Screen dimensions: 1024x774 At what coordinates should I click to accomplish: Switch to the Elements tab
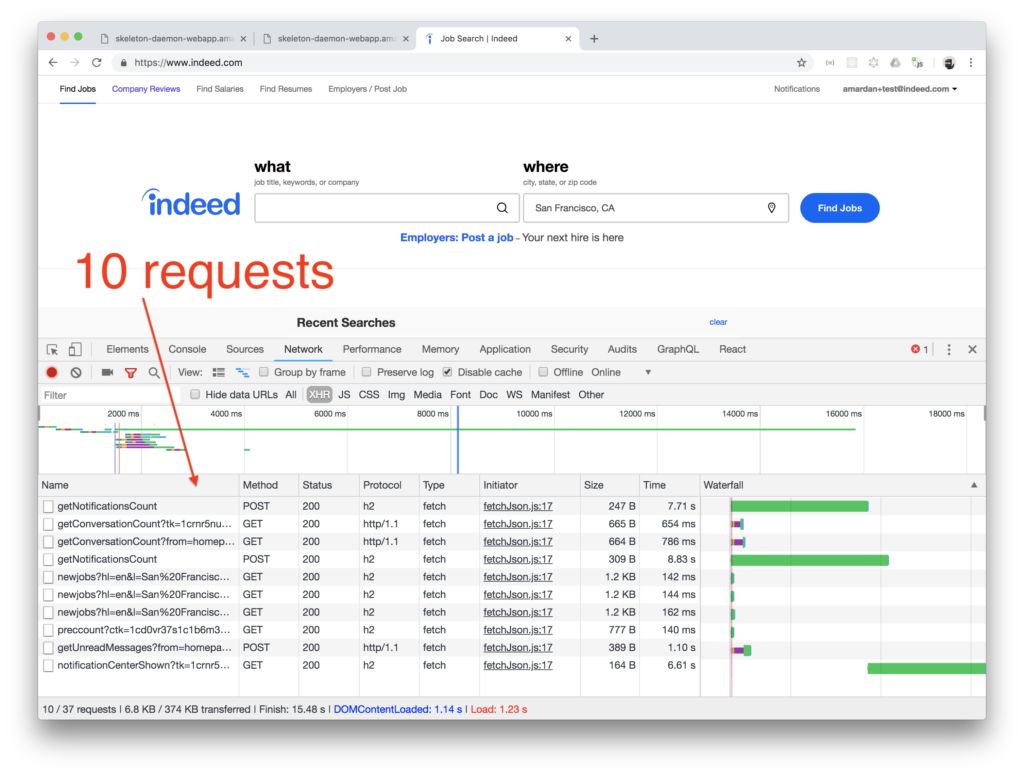[x=127, y=349]
